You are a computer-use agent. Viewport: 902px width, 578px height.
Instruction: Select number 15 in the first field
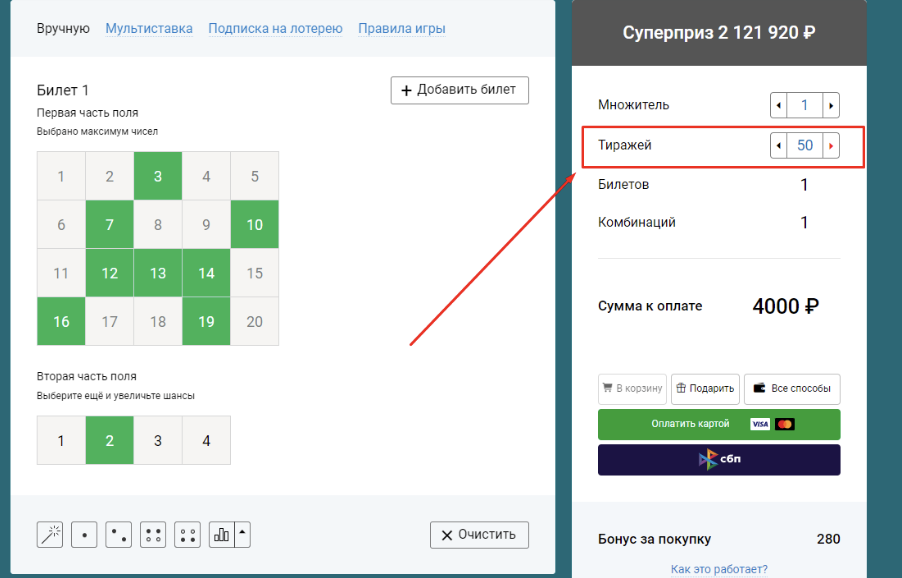point(254,273)
